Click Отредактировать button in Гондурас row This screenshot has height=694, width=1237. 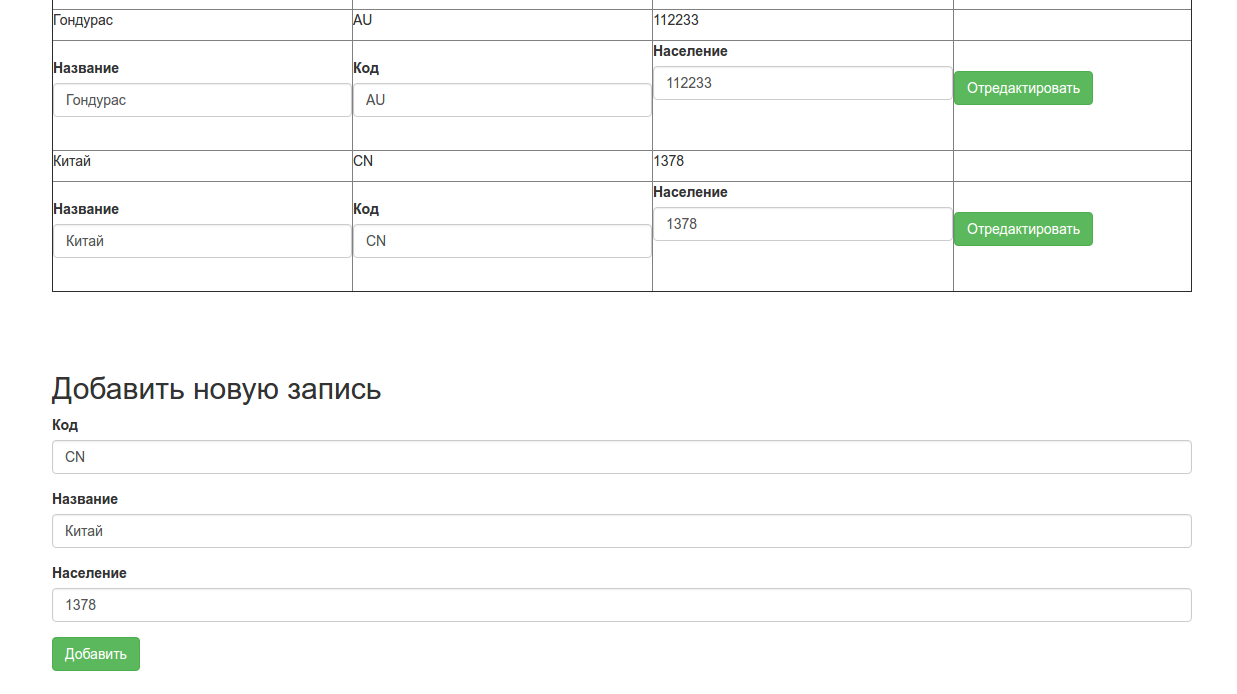click(1022, 88)
